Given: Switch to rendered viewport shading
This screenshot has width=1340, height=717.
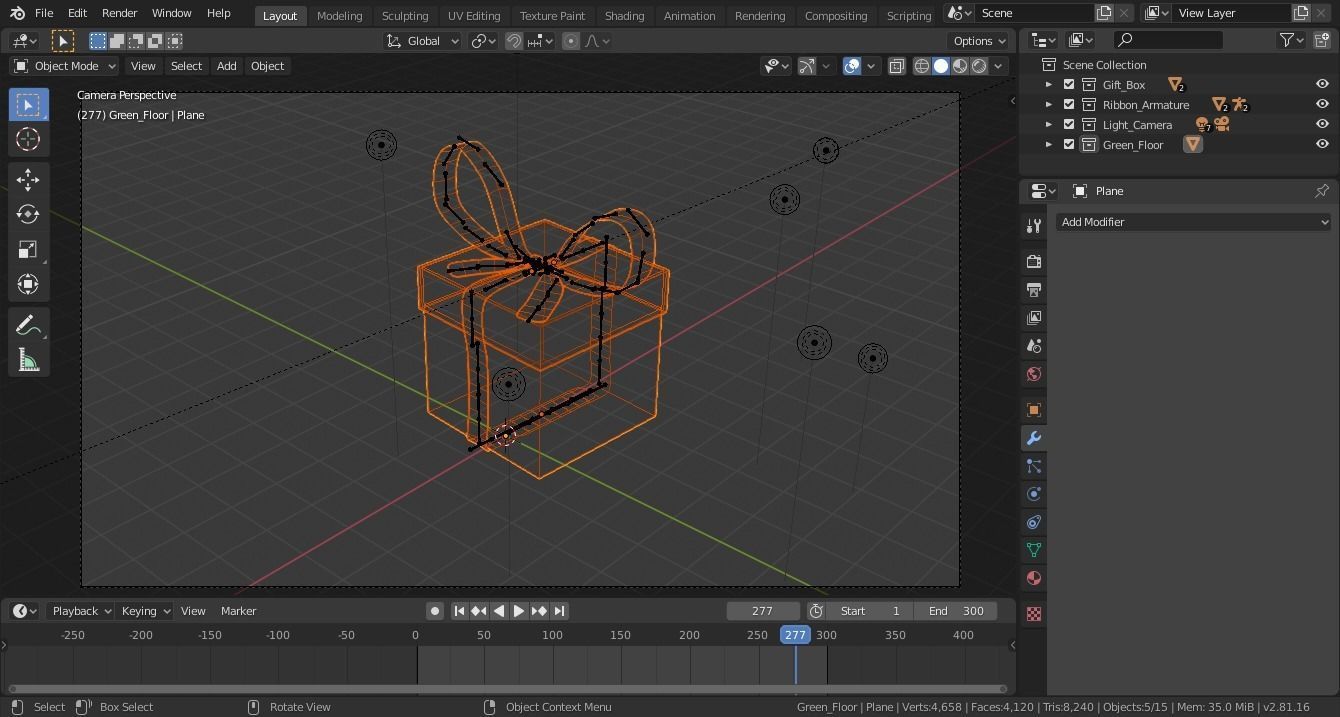Looking at the screenshot, I should click(x=979, y=66).
